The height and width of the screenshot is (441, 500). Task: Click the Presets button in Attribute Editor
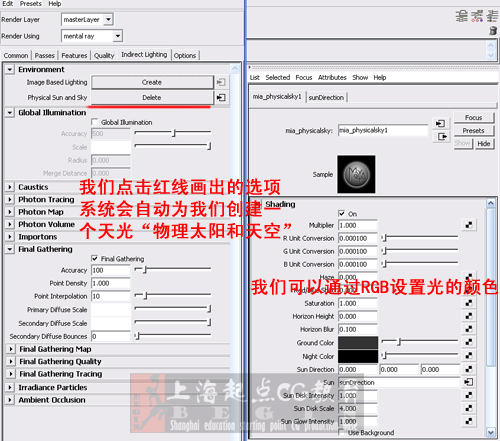473,130
